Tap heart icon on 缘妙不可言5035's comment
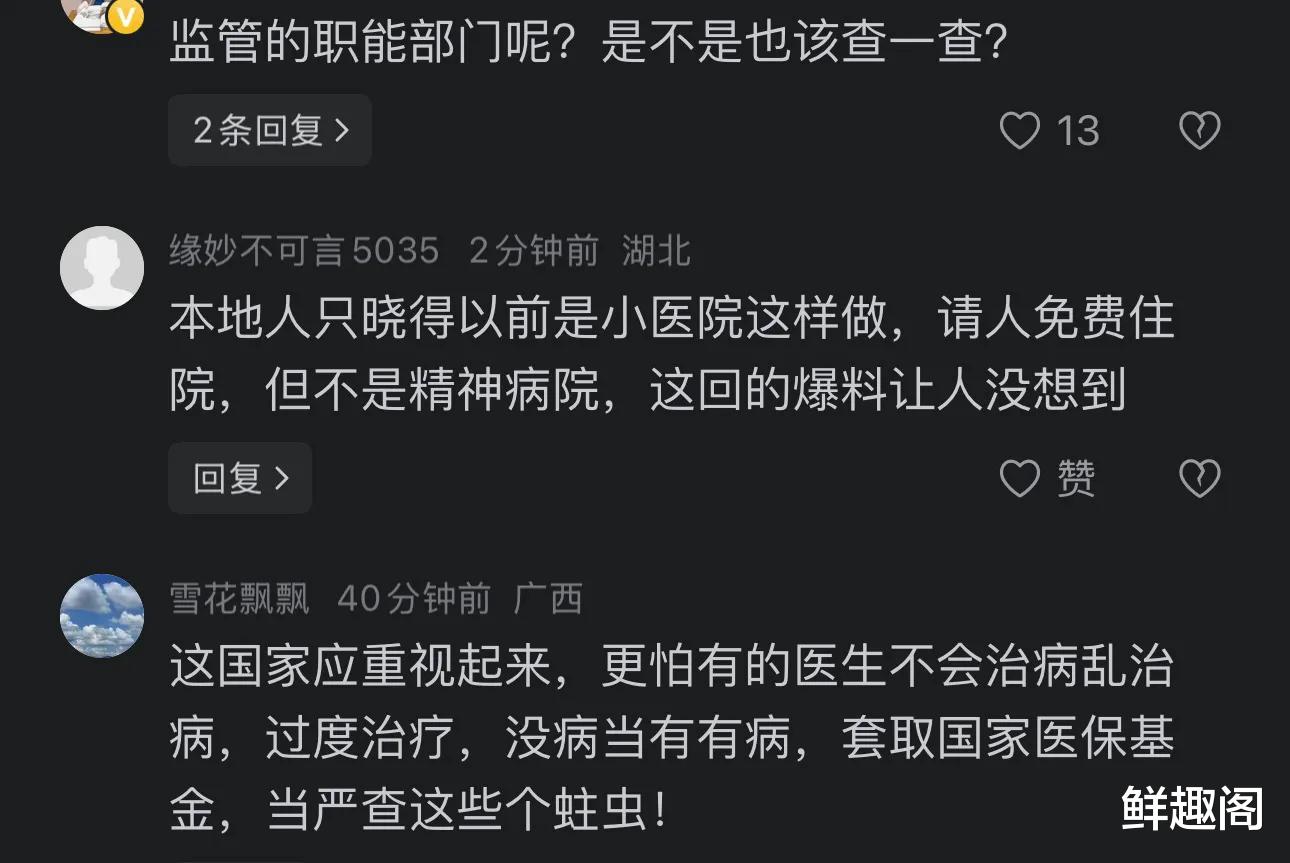1290x863 pixels. tap(1020, 479)
